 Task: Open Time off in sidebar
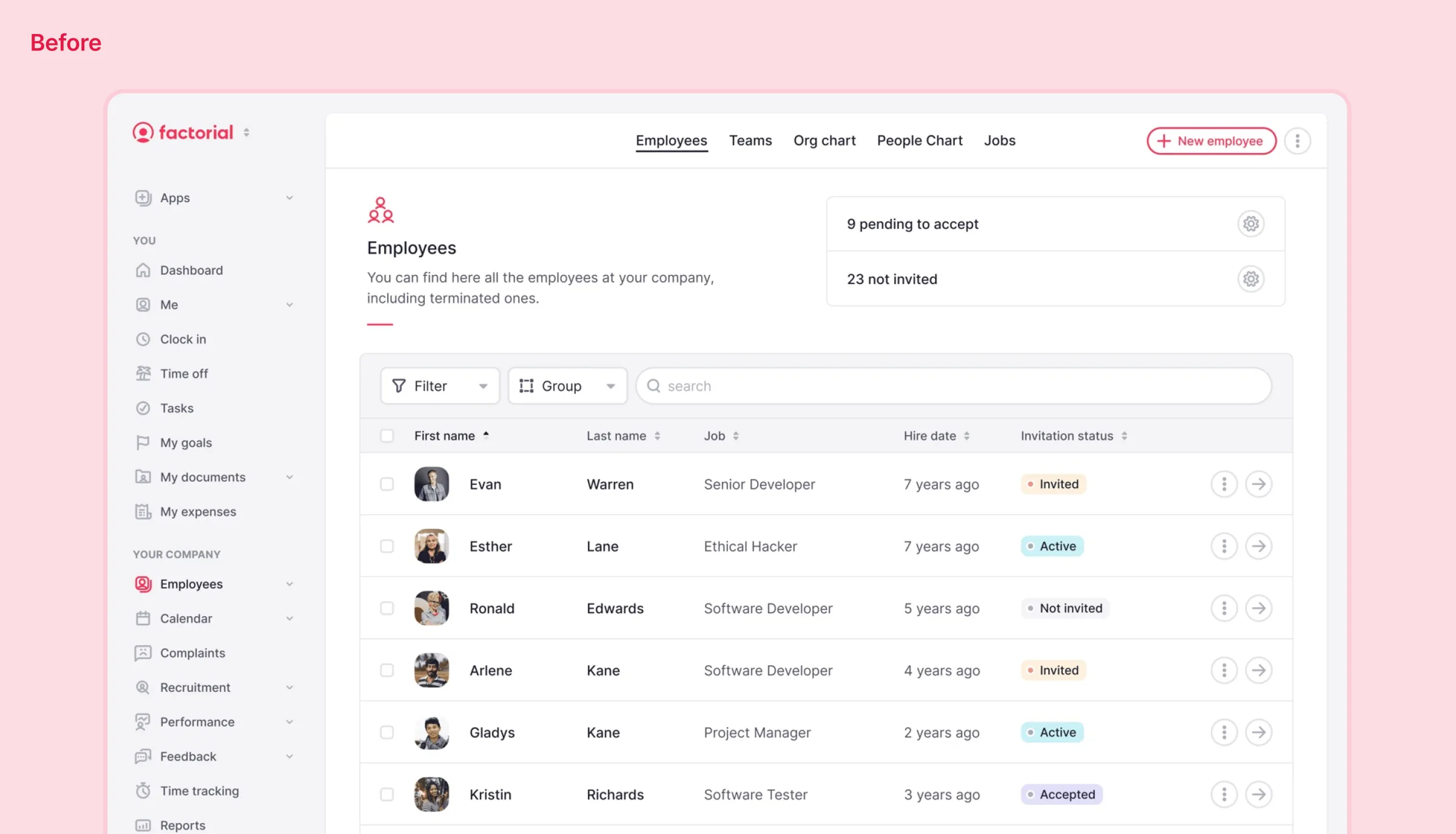click(x=184, y=374)
